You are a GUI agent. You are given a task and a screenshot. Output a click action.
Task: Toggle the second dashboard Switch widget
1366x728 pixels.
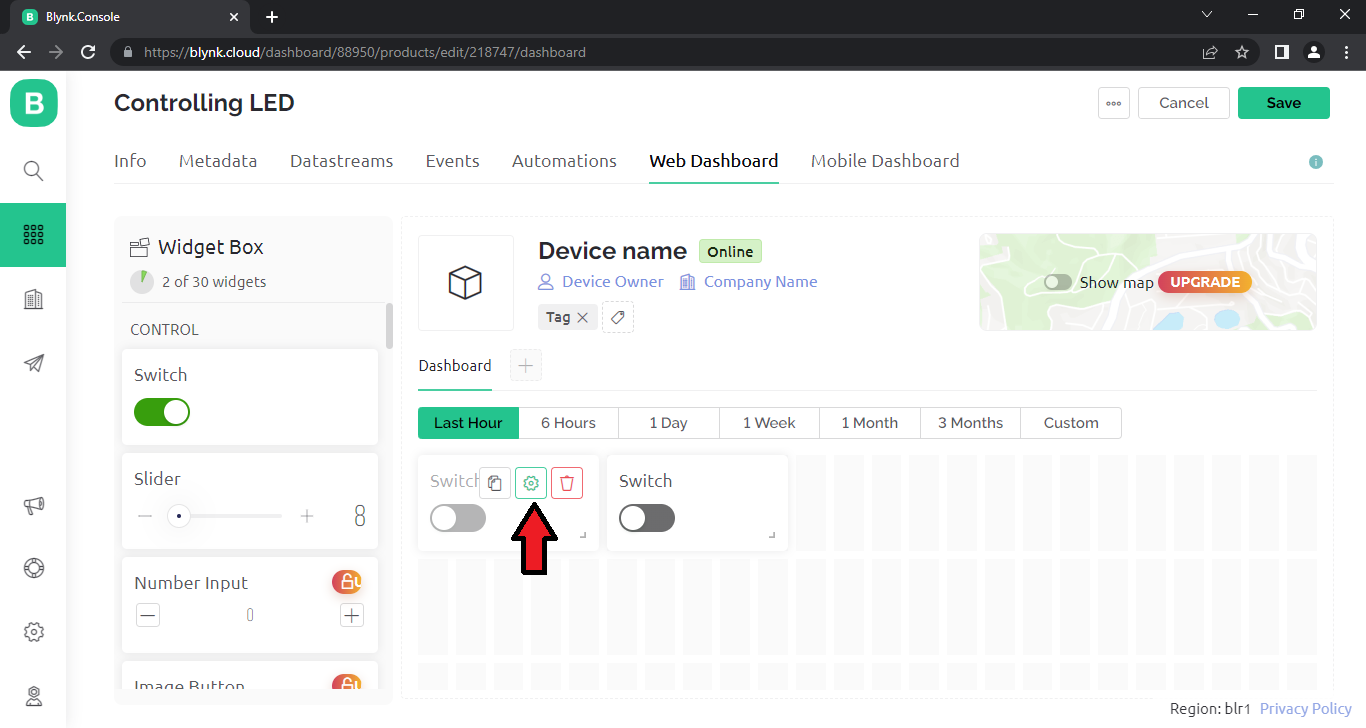click(647, 518)
